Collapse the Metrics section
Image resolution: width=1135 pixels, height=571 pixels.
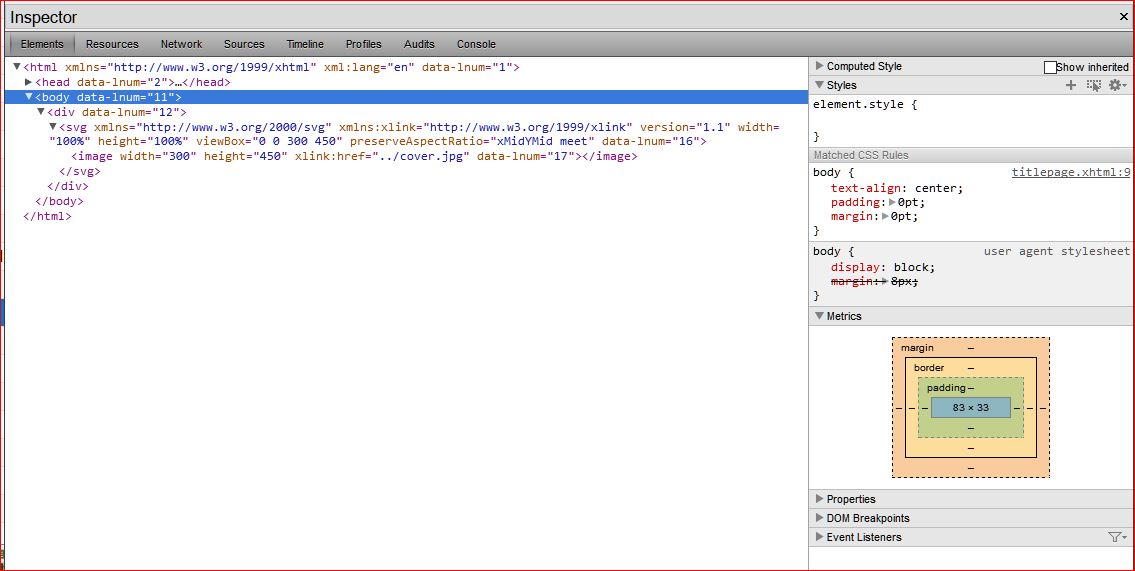coord(820,316)
